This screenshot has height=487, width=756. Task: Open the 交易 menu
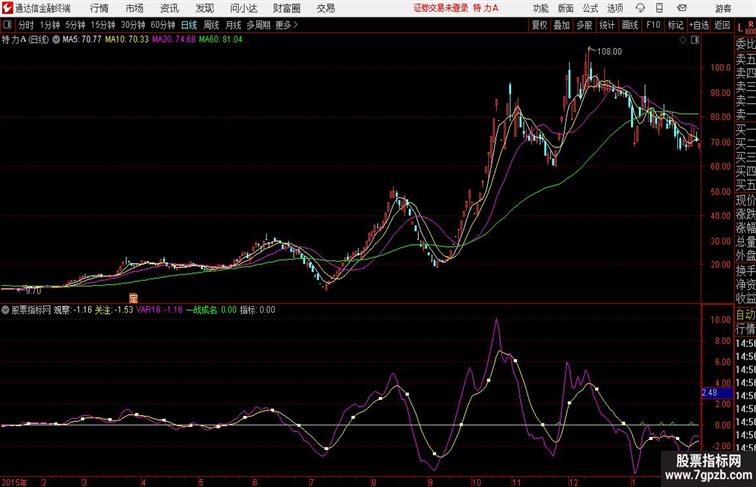click(x=325, y=8)
